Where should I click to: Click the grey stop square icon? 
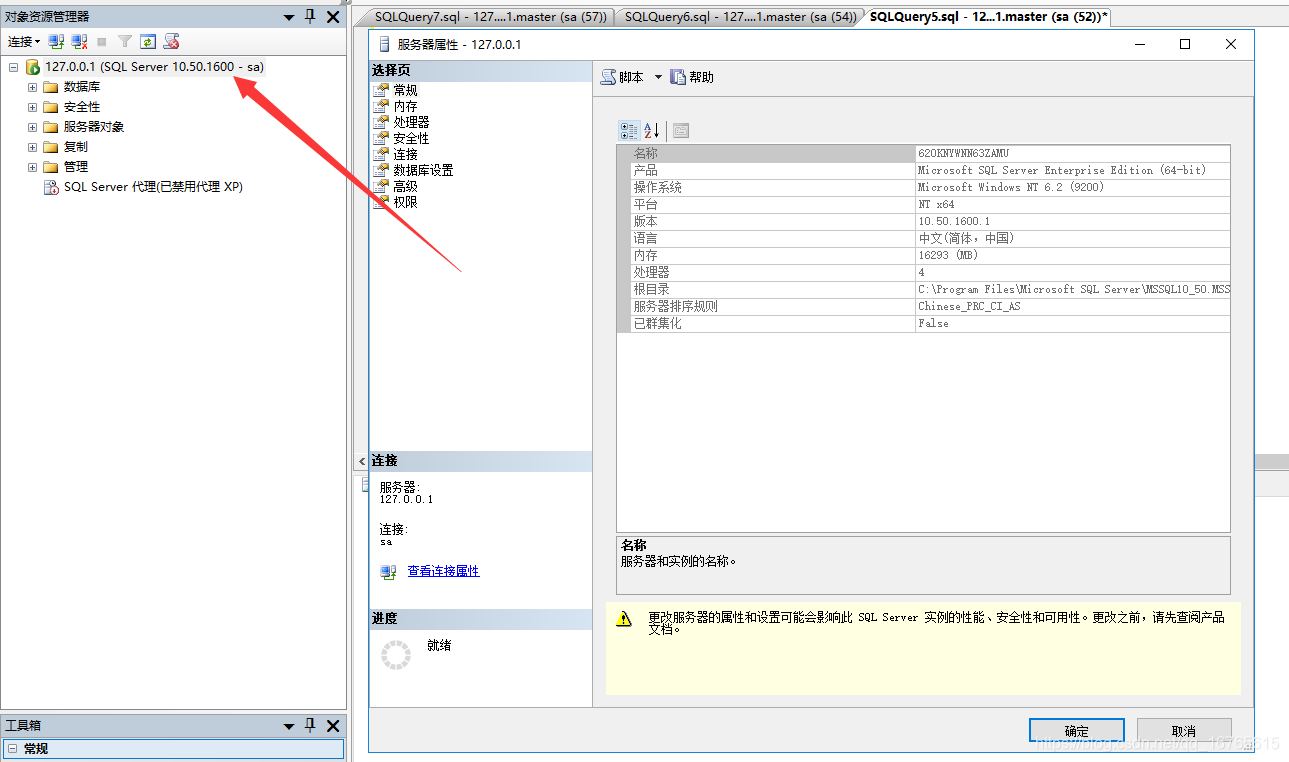(x=102, y=42)
